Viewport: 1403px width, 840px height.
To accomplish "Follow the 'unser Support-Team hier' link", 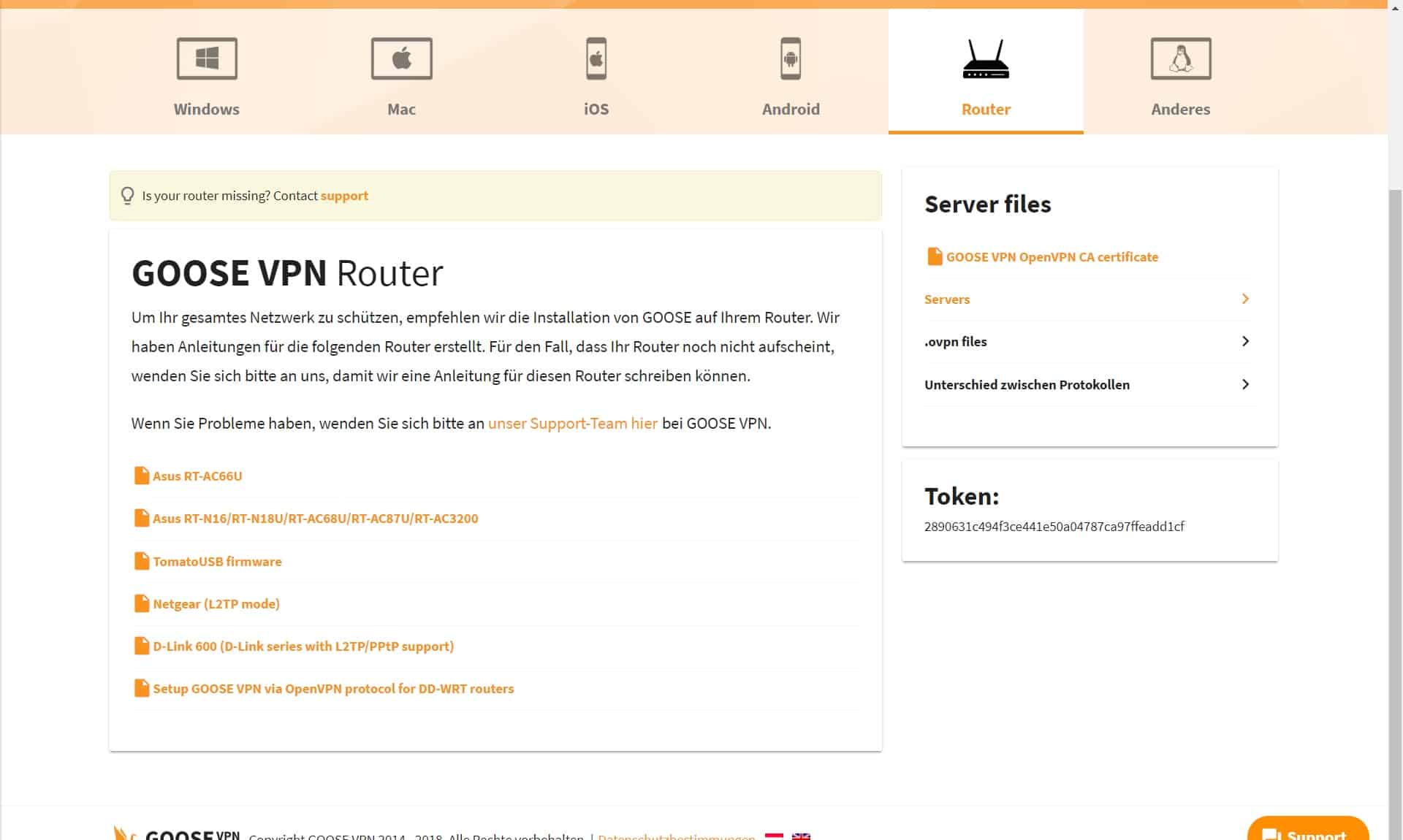I will coord(572,424).
